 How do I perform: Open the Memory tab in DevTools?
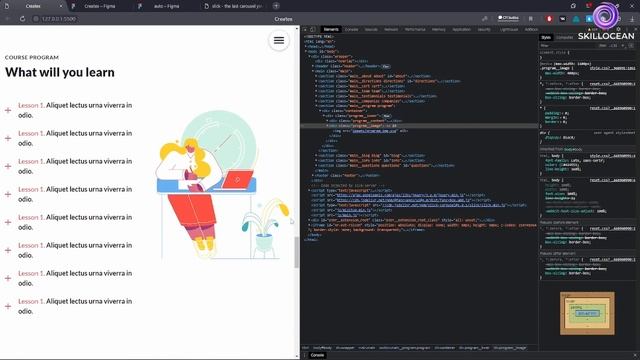pos(439,29)
